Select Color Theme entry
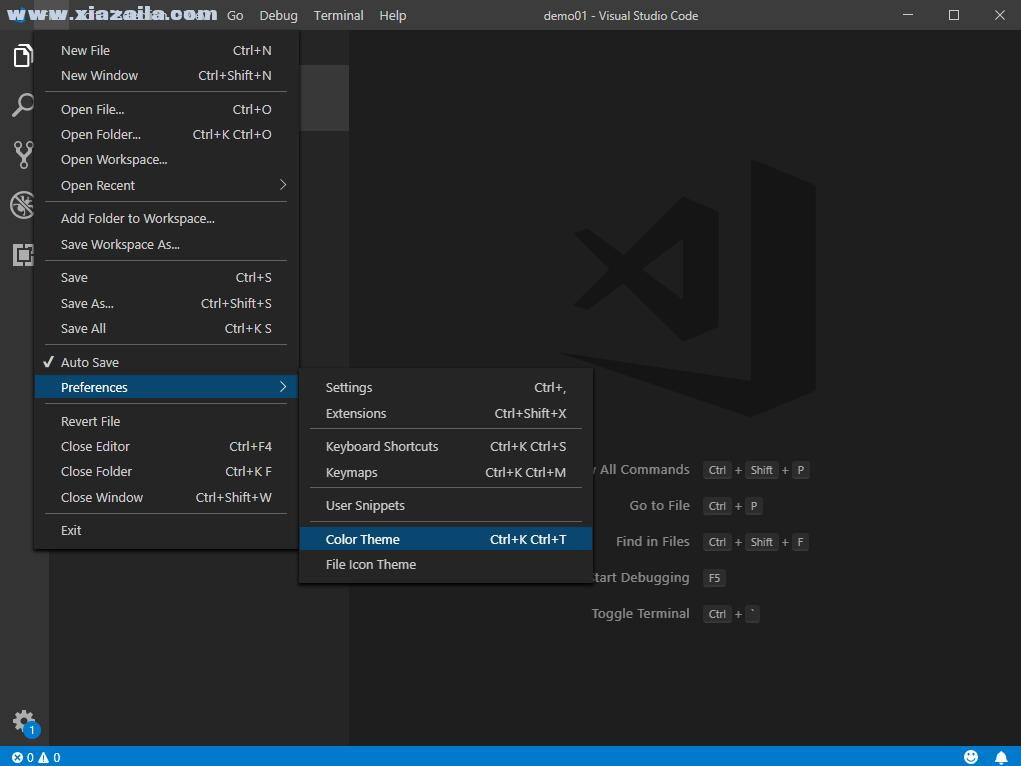 click(445, 539)
